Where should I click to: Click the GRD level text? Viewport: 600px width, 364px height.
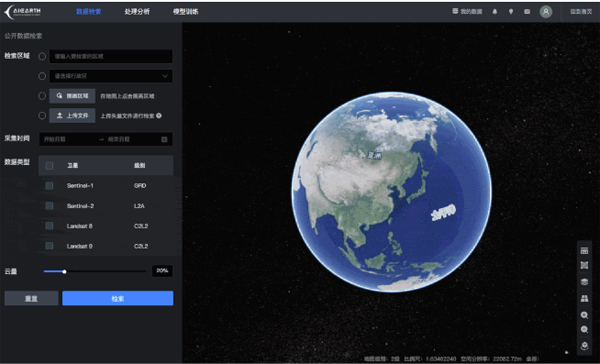(140, 186)
